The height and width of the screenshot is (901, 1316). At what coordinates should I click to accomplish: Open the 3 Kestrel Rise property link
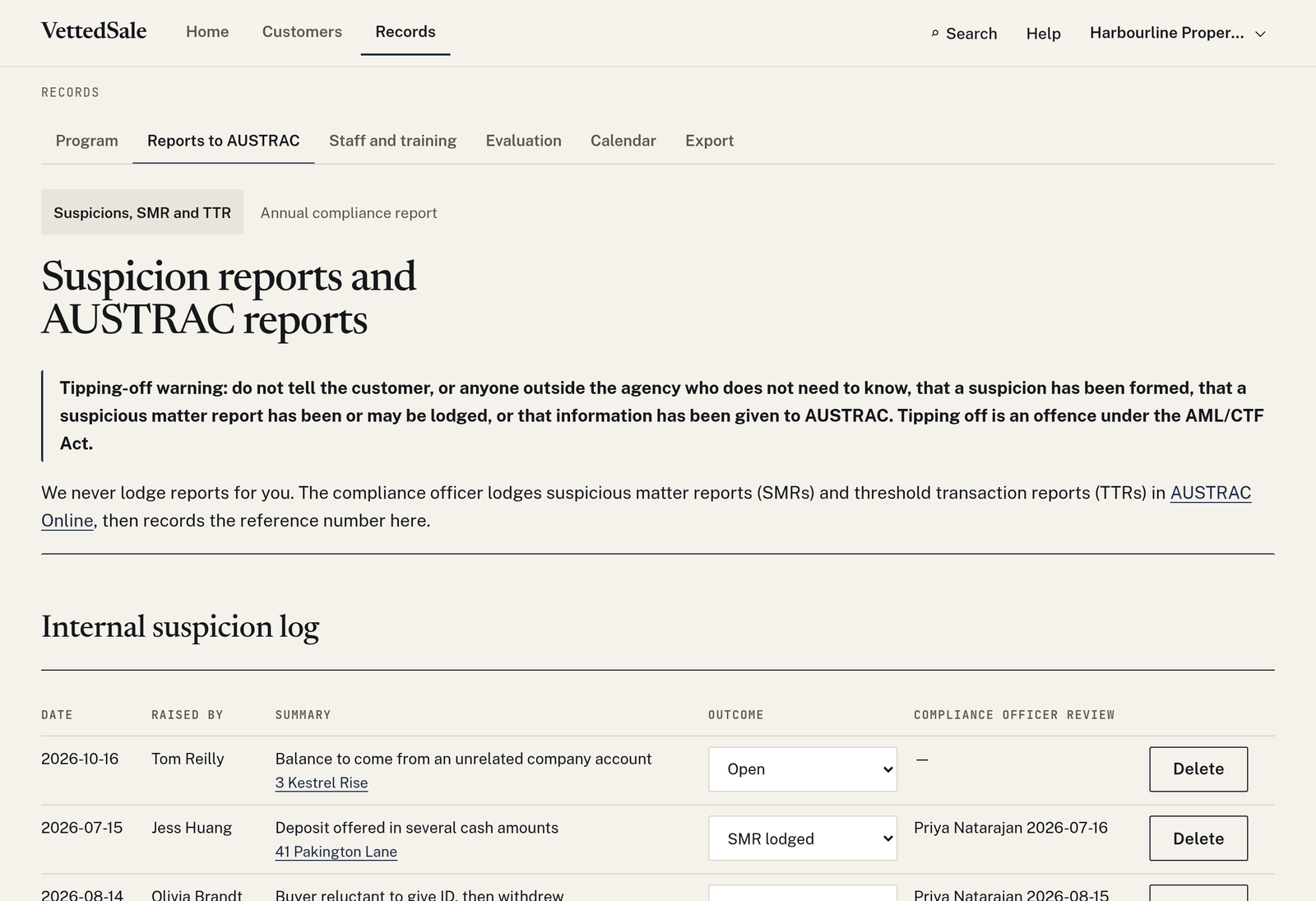coord(322,783)
